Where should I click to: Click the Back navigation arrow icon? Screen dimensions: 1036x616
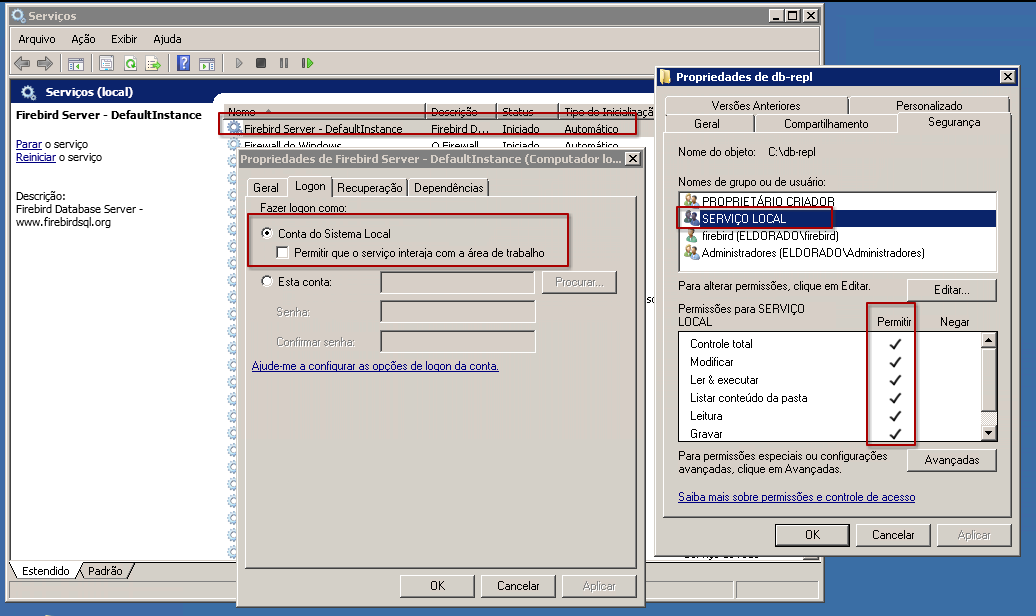tap(22, 62)
